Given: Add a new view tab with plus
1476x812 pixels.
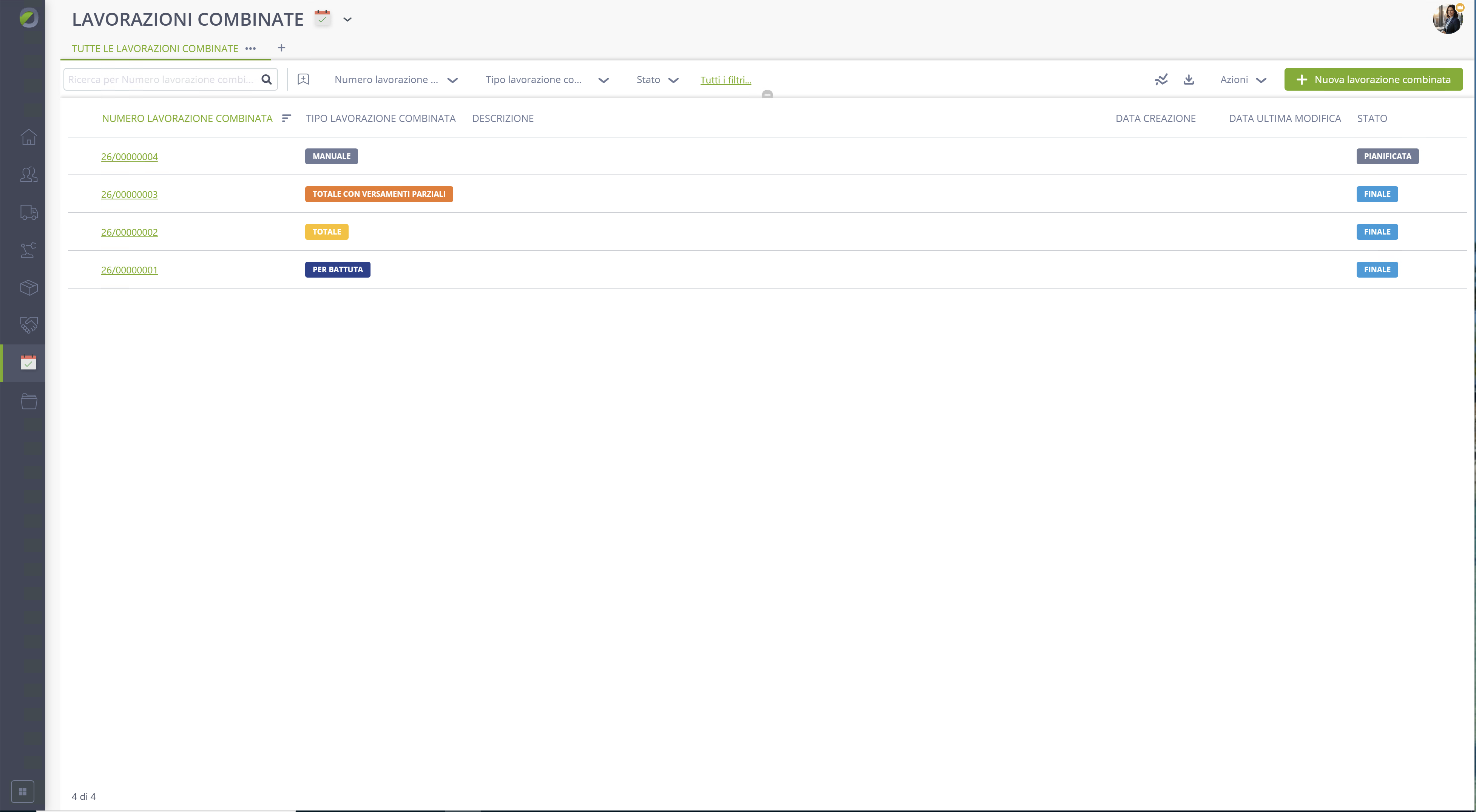Looking at the screenshot, I should point(281,48).
